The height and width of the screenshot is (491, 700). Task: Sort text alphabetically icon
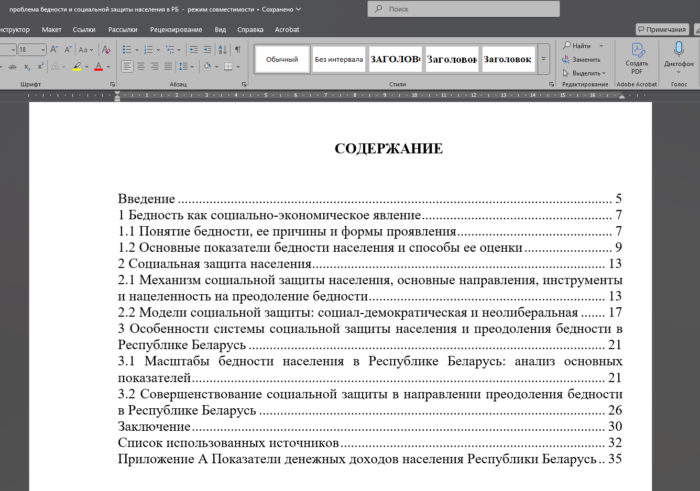point(222,50)
